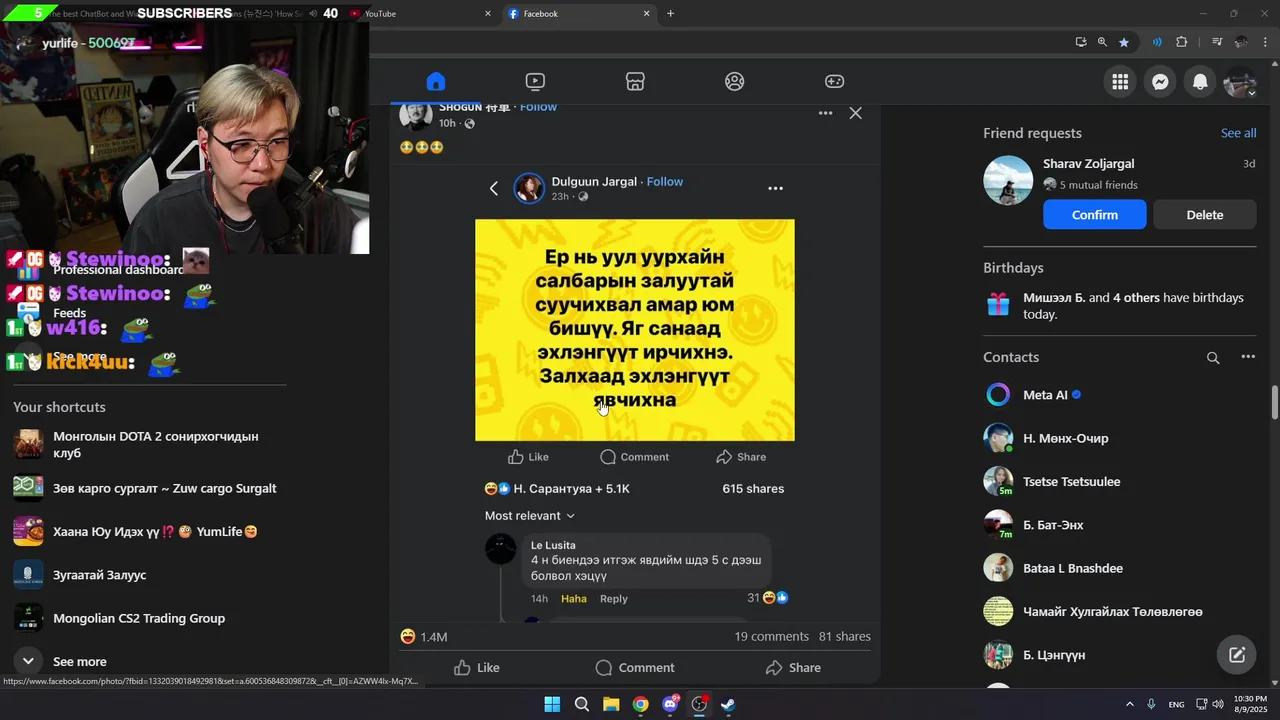Open Steam from the taskbar
Viewport: 1280px width, 720px height.
pos(728,704)
